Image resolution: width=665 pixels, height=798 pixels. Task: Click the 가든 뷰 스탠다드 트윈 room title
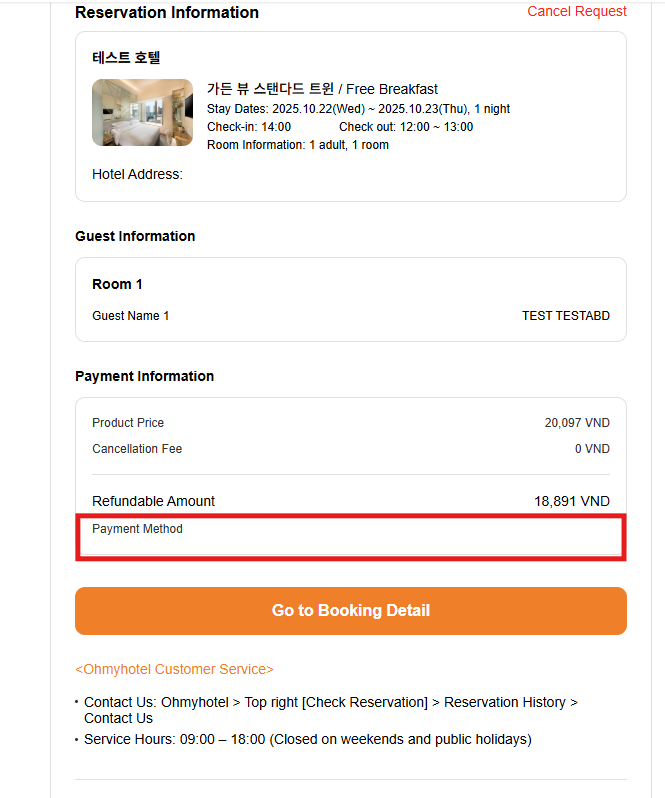270,89
